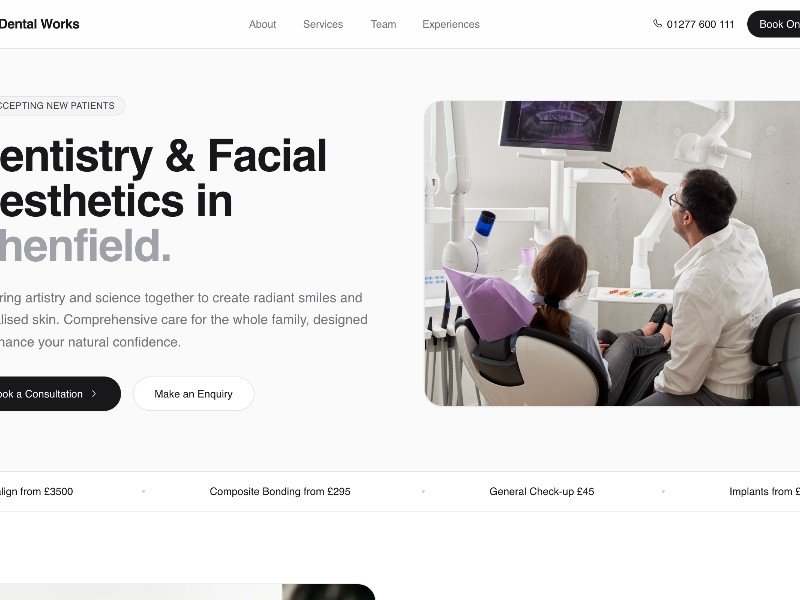Open the Services menu item
The height and width of the screenshot is (600, 800).
click(323, 24)
